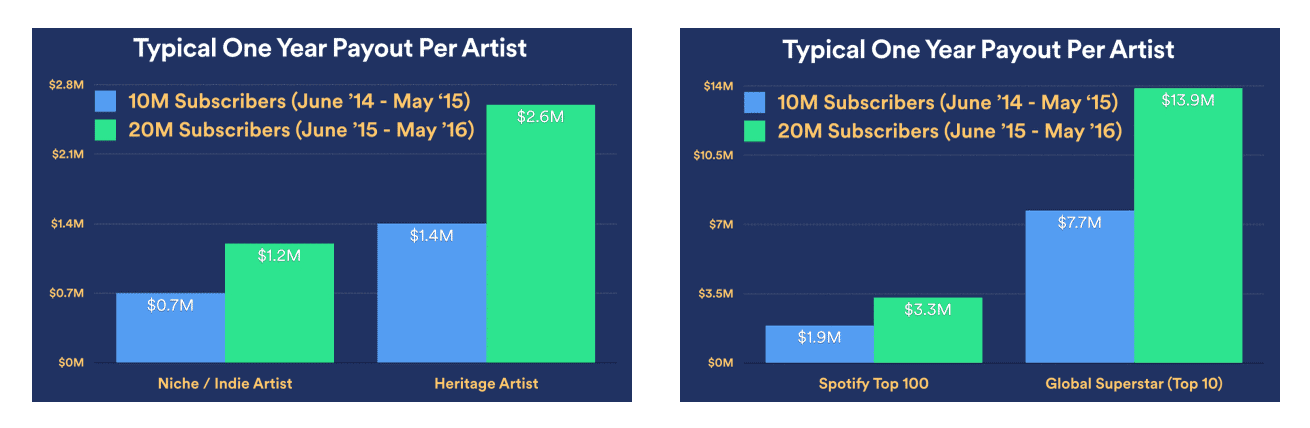Image resolution: width=1310 pixels, height=428 pixels.
Task: Click the blue $1.9M Spotify Top 100 bar
Action: point(819,343)
